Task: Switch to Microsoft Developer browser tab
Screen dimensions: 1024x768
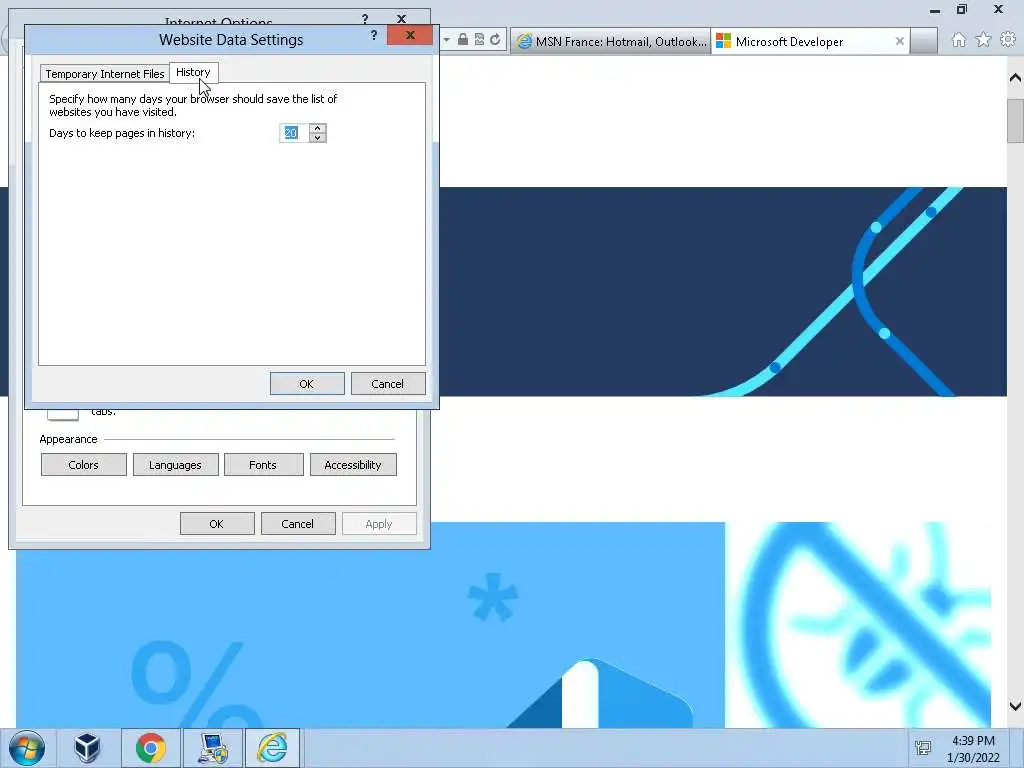Action: click(x=810, y=42)
